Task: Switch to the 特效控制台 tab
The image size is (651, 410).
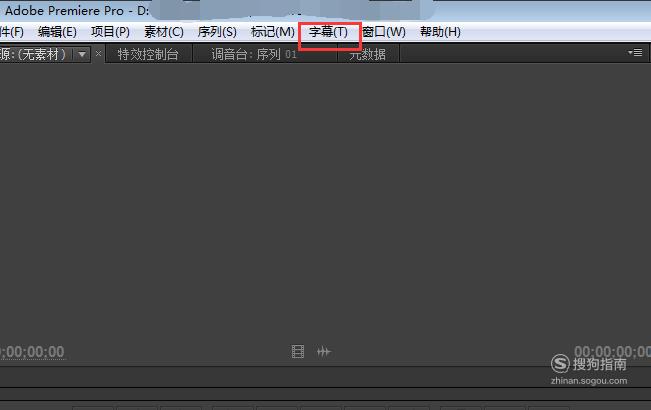Action: (148, 54)
